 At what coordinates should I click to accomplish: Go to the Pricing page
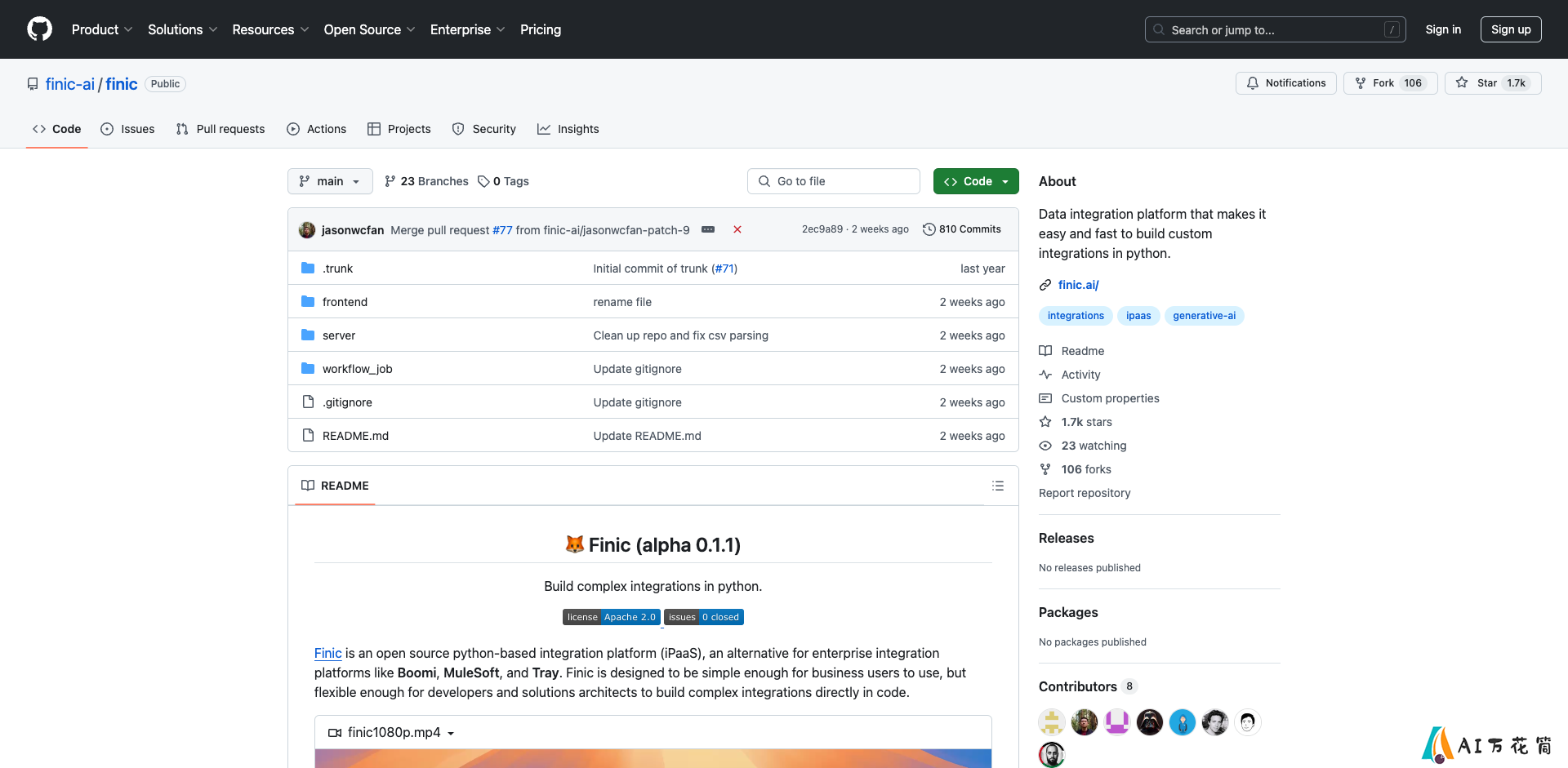[x=541, y=29]
